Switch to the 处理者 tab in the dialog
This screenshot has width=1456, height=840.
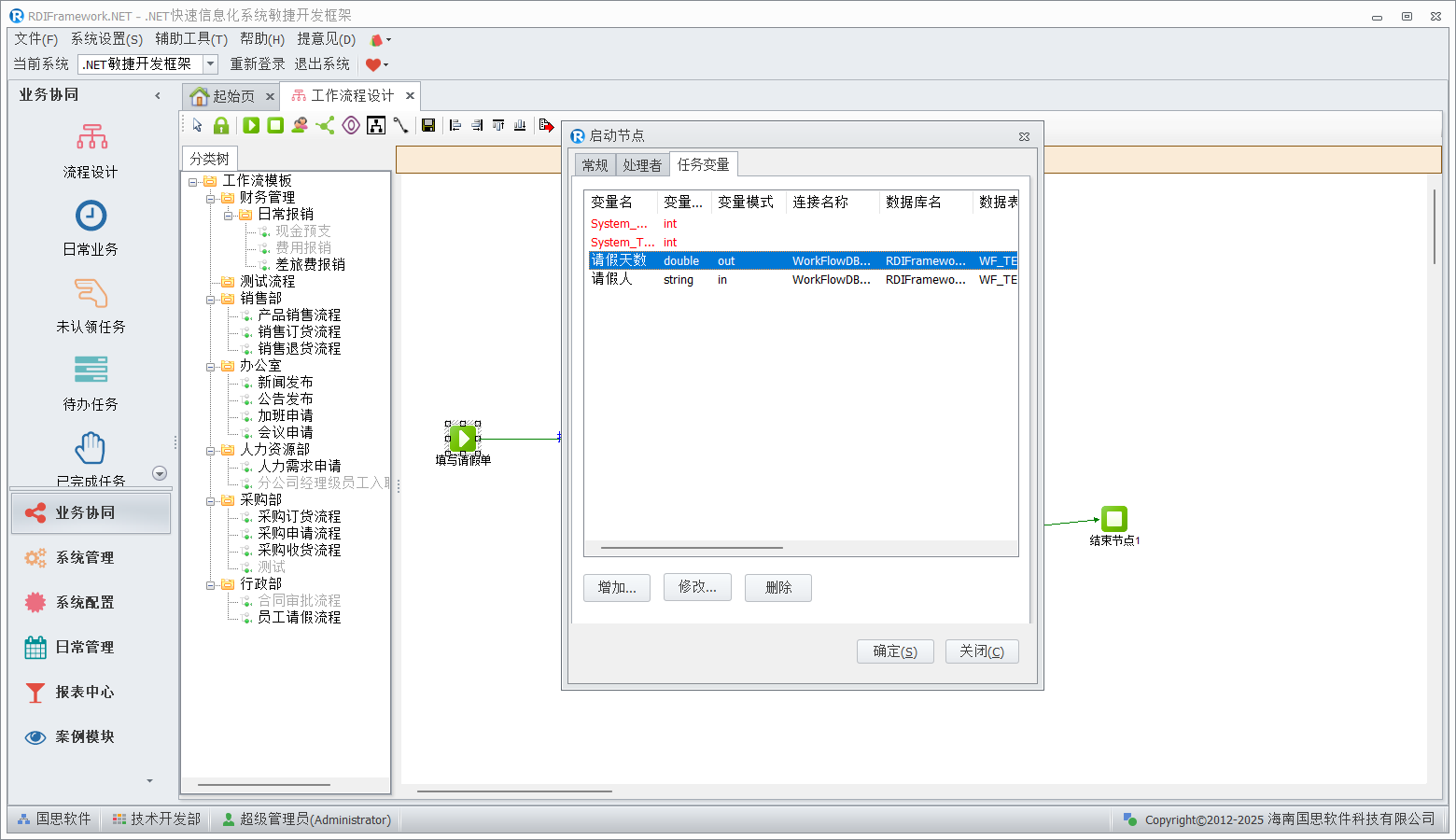tap(642, 165)
